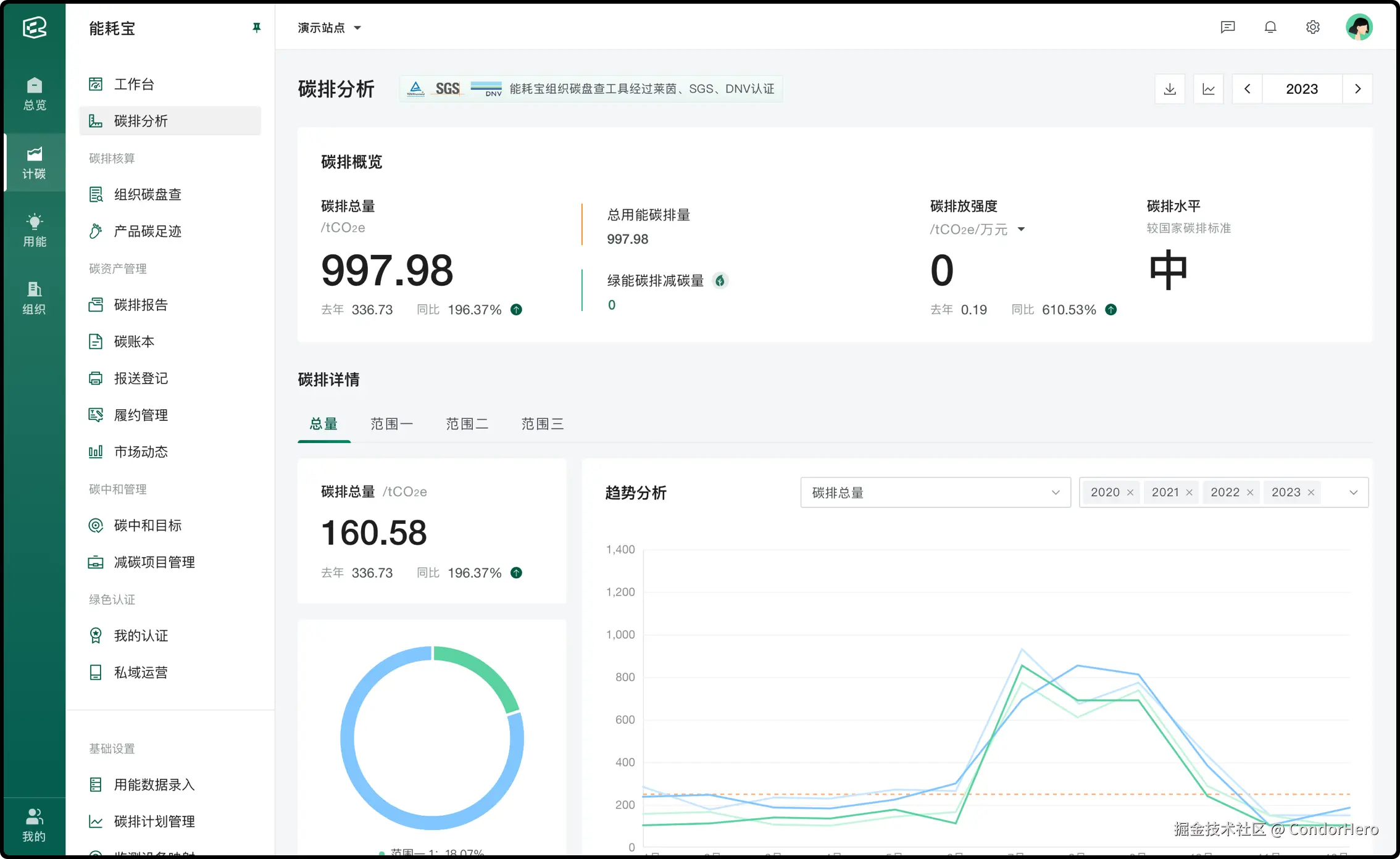Open the 我的 profile section
The width and height of the screenshot is (1400, 859).
tap(35, 825)
